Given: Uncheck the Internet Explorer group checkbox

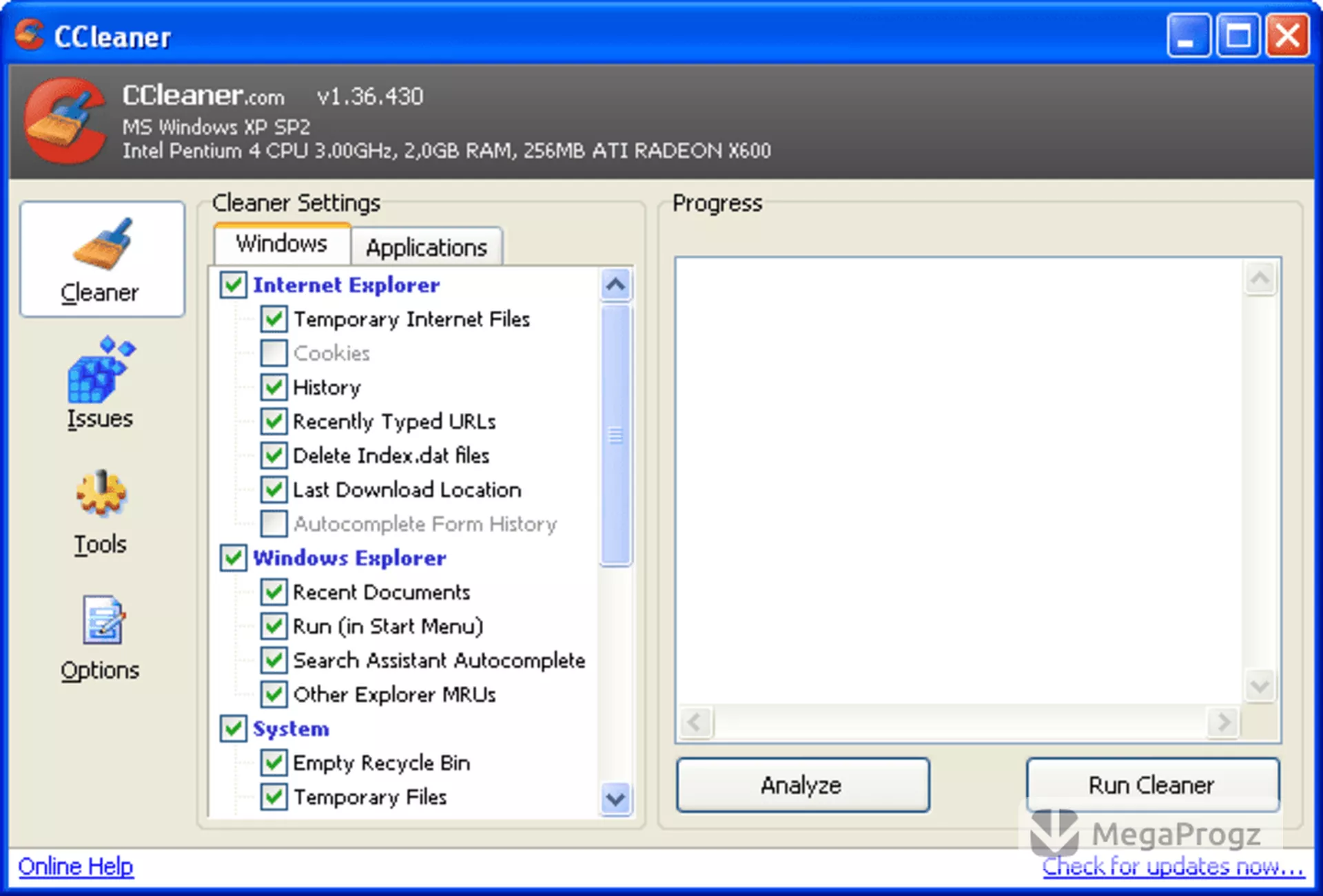Looking at the screenshot, I should [x=233, y=284].
